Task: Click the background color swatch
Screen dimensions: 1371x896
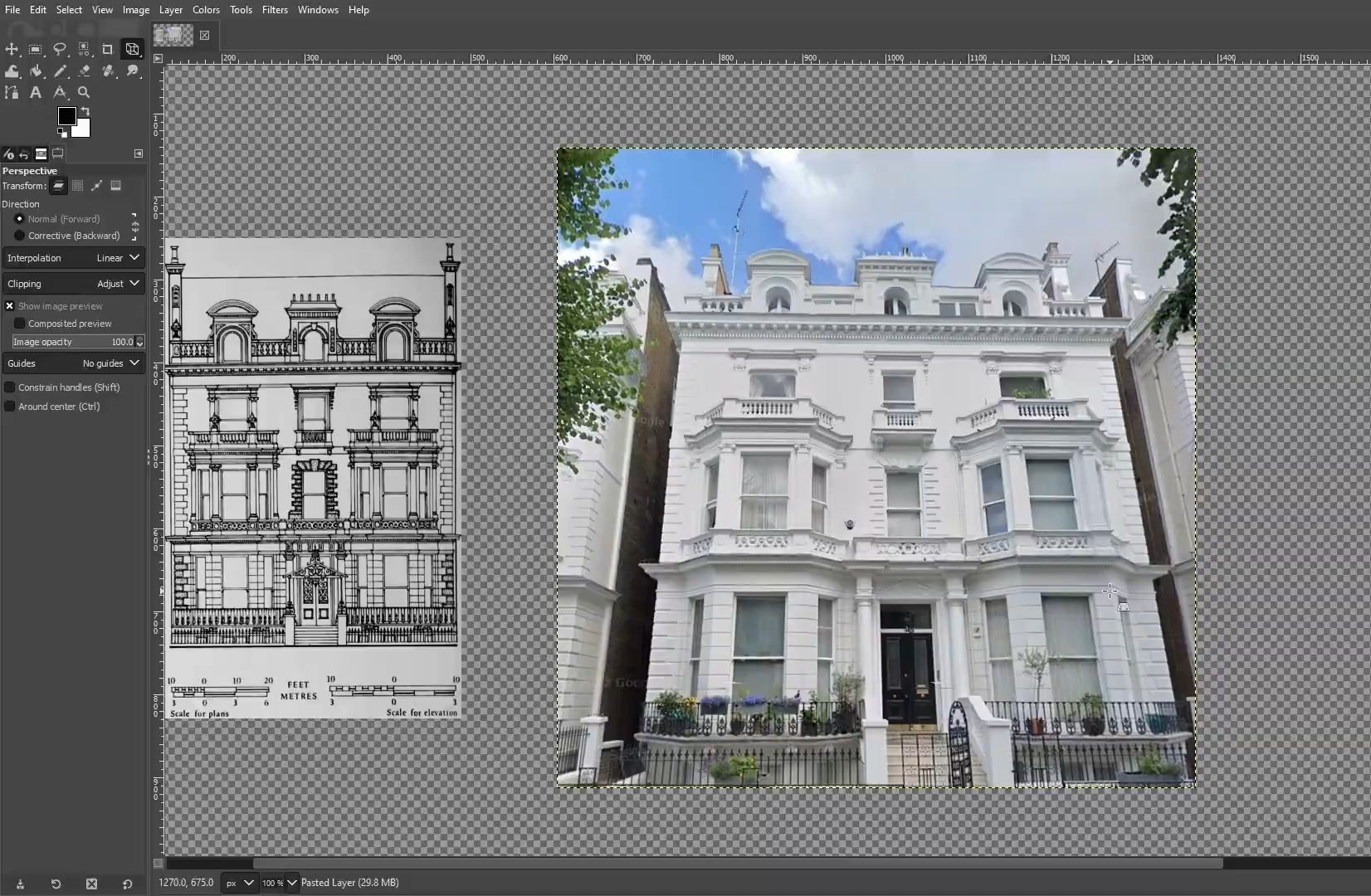Action: tap(83, 130)
